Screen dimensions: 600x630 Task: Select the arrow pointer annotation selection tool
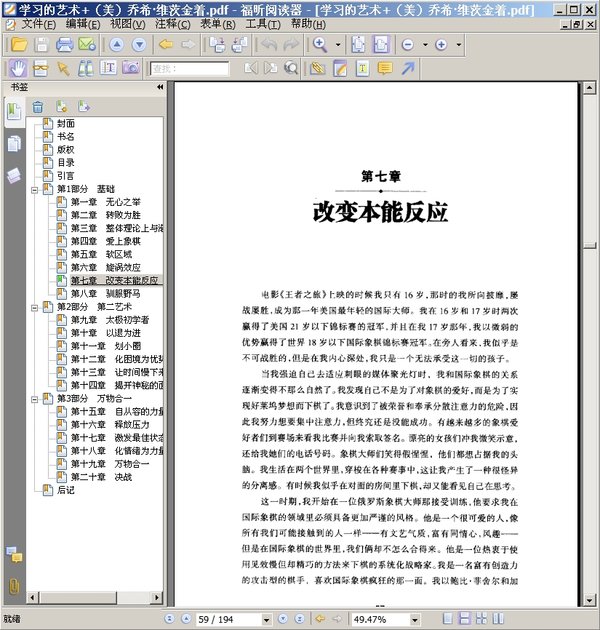click(63, 68)
